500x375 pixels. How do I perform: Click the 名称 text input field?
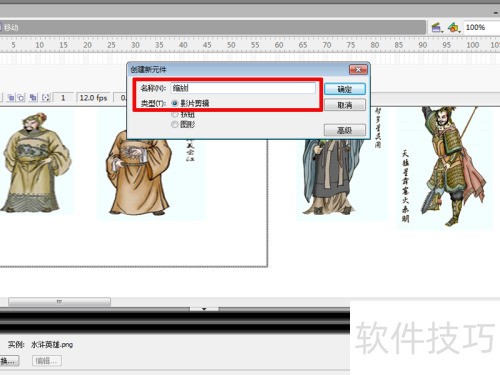(243, 88)
